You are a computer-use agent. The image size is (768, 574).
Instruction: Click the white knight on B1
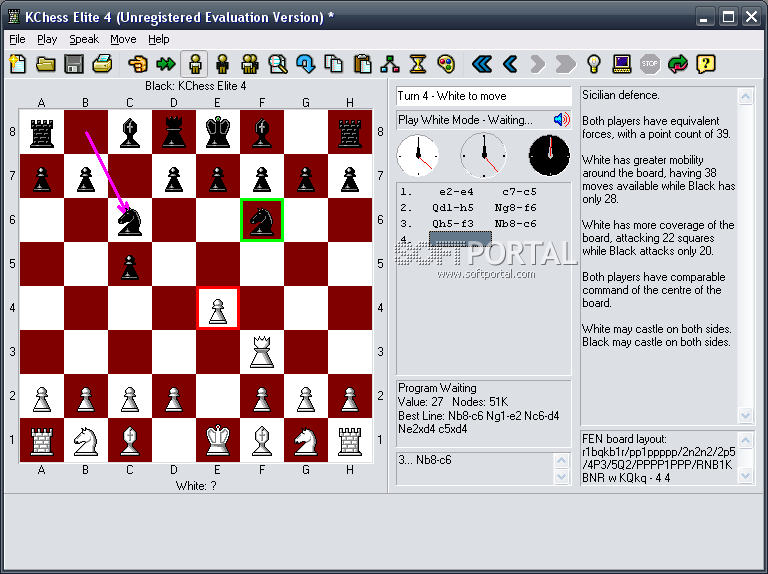85,440
